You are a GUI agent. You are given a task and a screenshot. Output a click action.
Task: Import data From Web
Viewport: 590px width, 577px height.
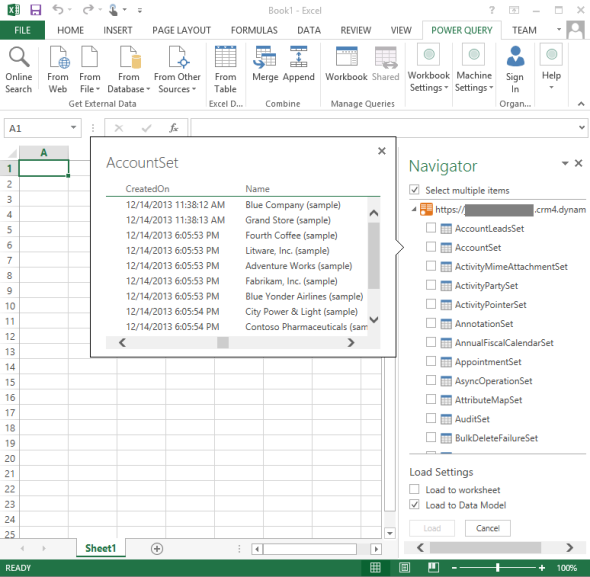58,69
